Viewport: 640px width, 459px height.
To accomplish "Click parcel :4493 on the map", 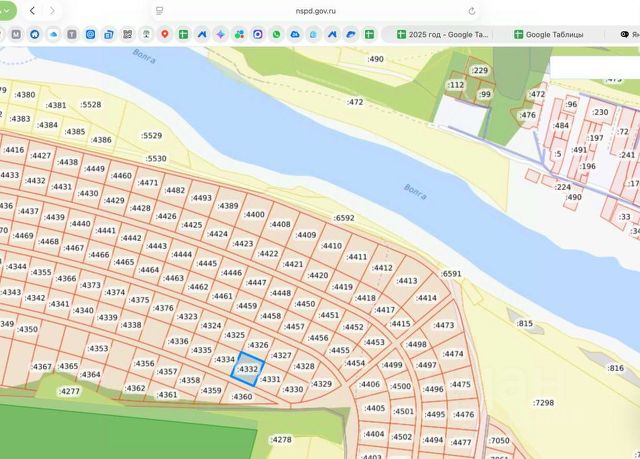I will 202,198.
